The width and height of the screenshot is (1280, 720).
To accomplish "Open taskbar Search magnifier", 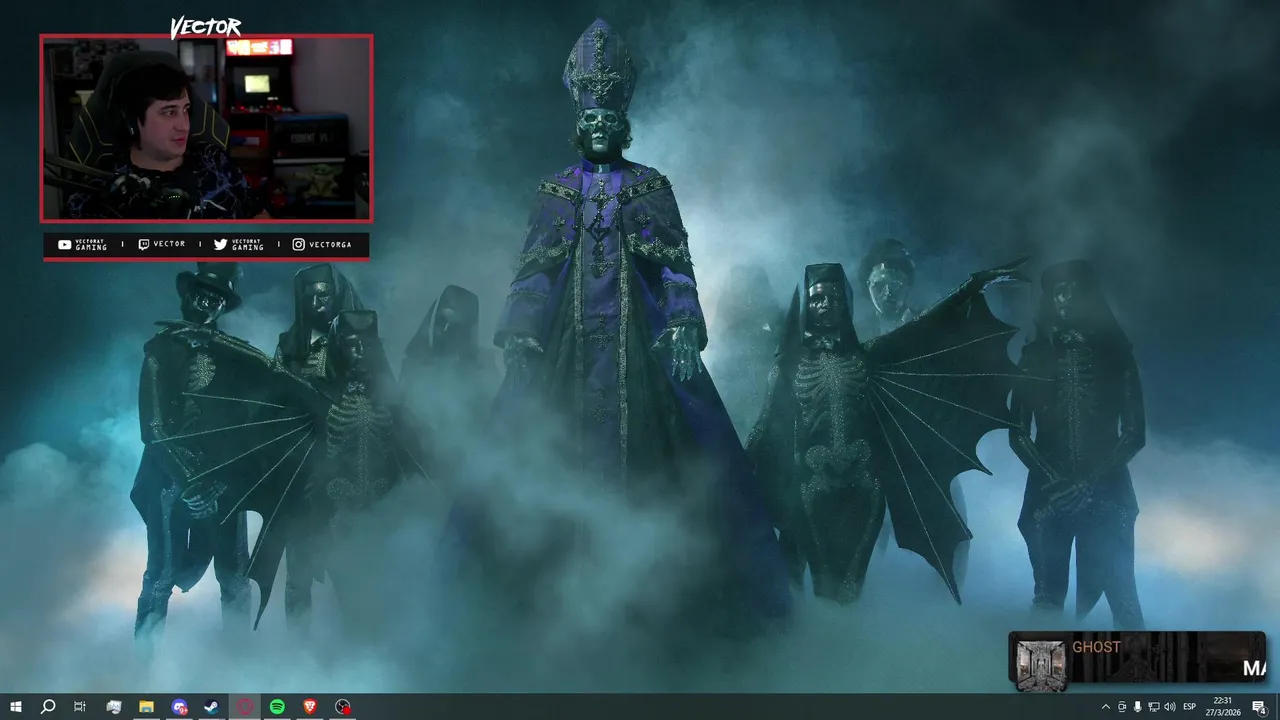I will pyautogui.click(x=47, y=707).
